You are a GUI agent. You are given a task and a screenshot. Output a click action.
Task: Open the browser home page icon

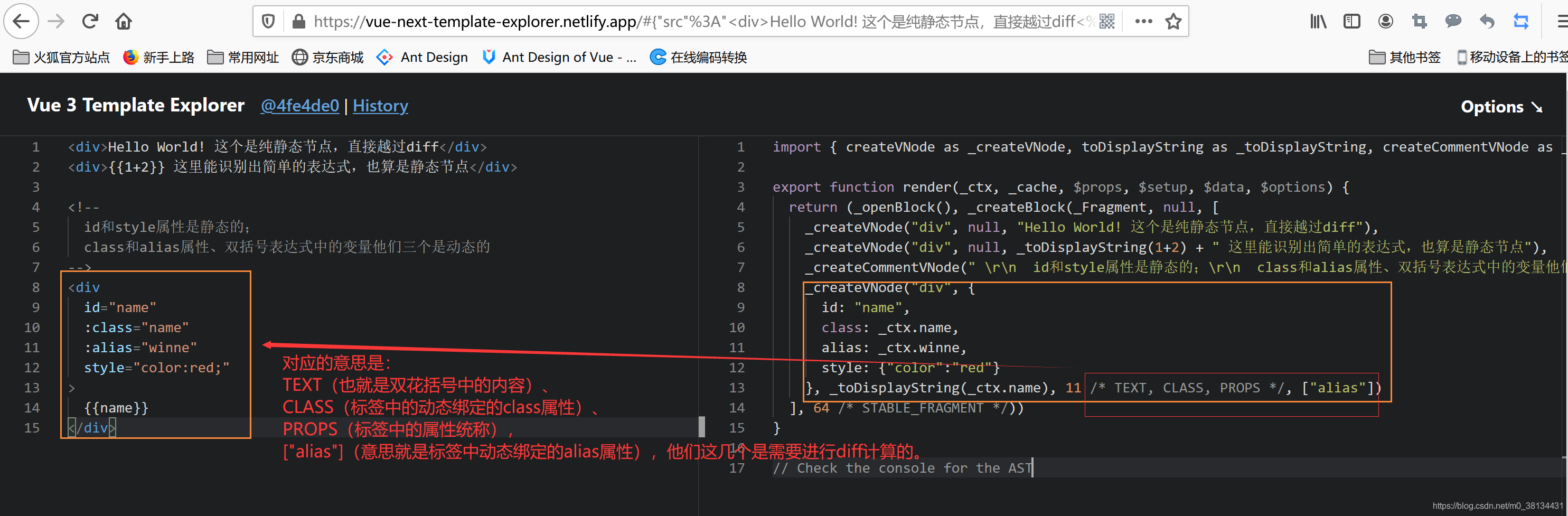[x=124, y=22]
